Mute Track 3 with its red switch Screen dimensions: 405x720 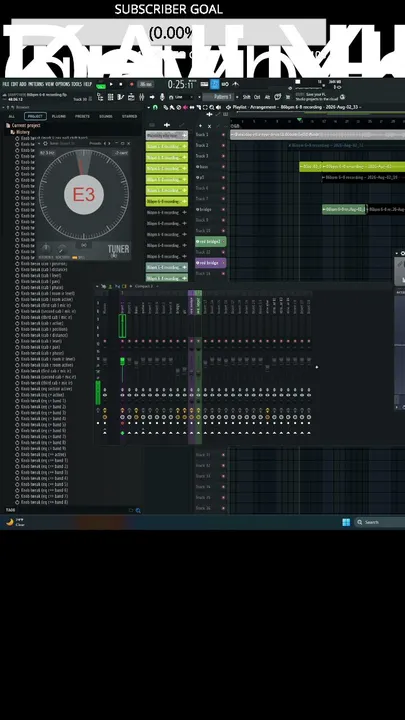click(224, 156)
